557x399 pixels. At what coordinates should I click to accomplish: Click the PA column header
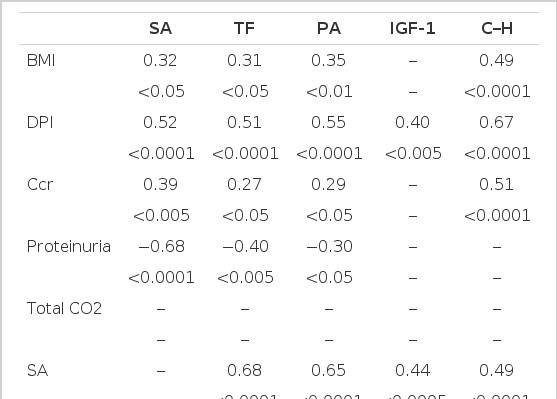tap(329, 28)
